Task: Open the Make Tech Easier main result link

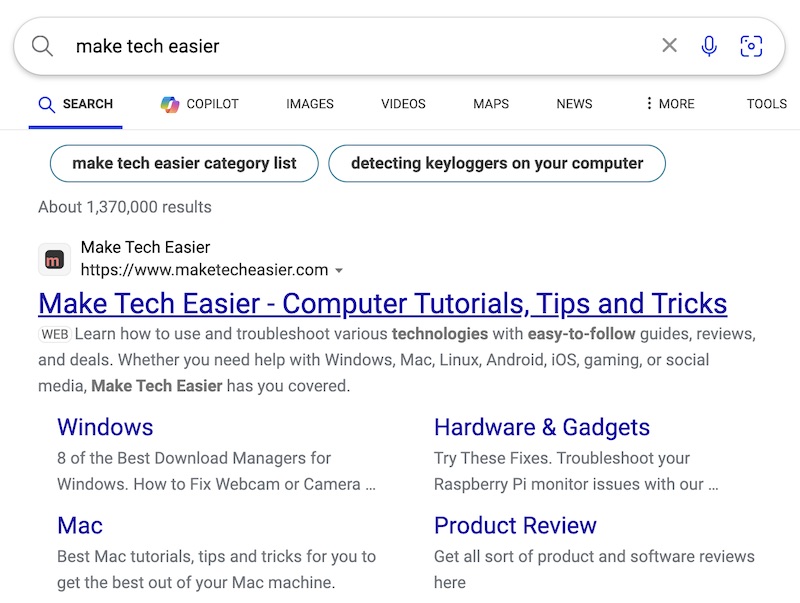Action: click(380, 303)
